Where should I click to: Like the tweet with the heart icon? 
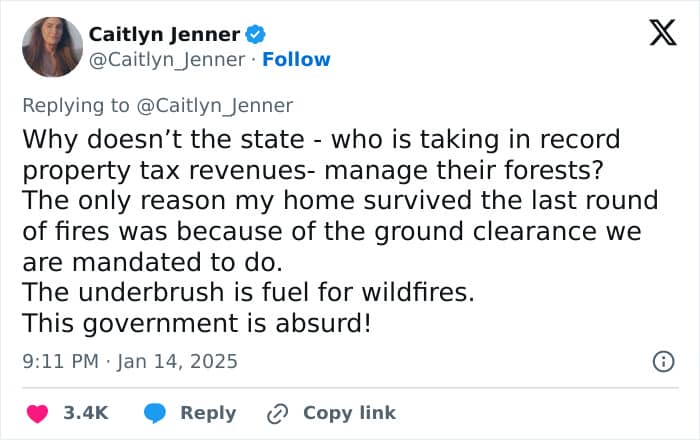click(x=36, y=413)
